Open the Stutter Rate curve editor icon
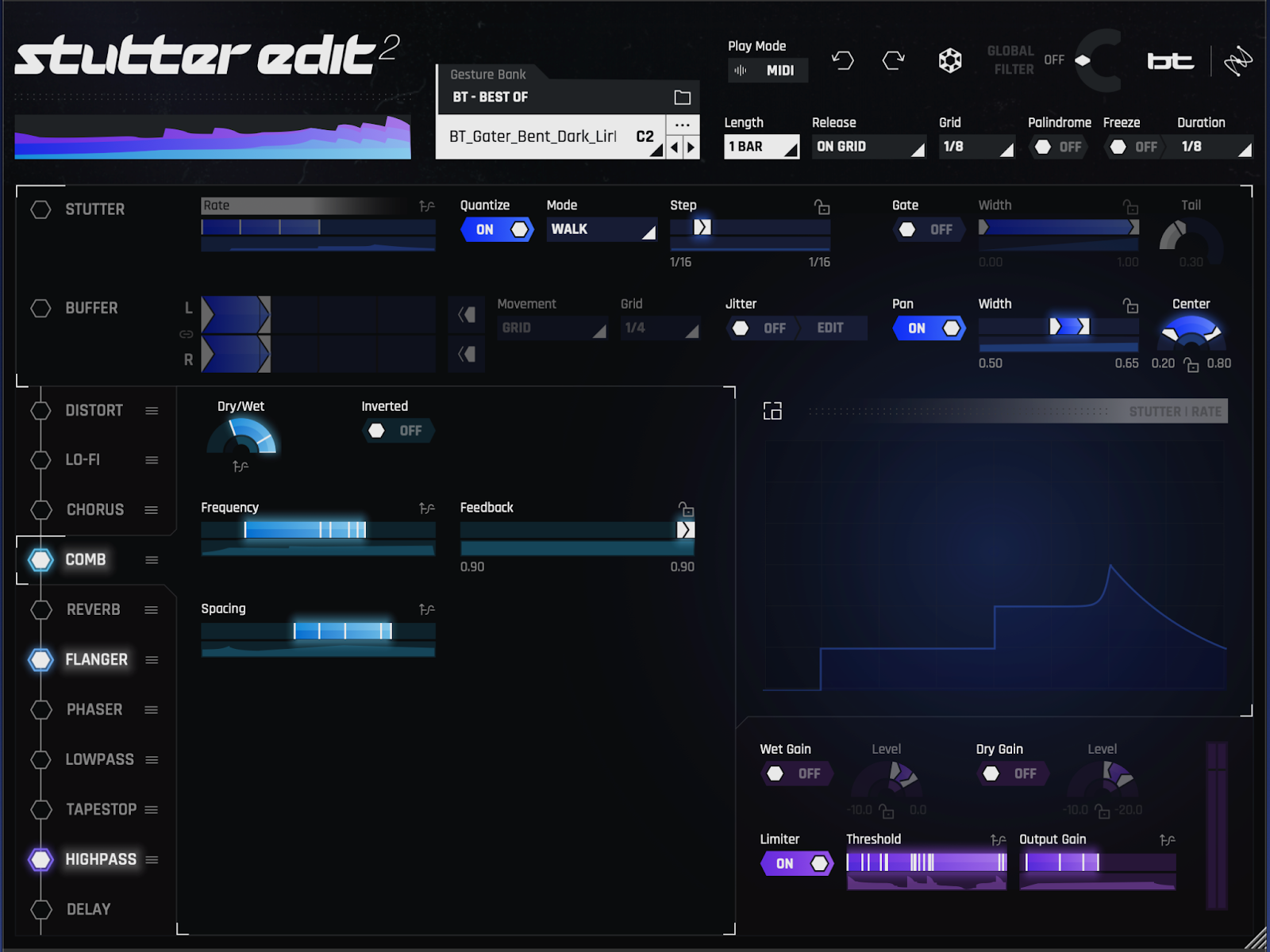Image resolution: width=1270 pixels, height=952 pixels. 427,206
